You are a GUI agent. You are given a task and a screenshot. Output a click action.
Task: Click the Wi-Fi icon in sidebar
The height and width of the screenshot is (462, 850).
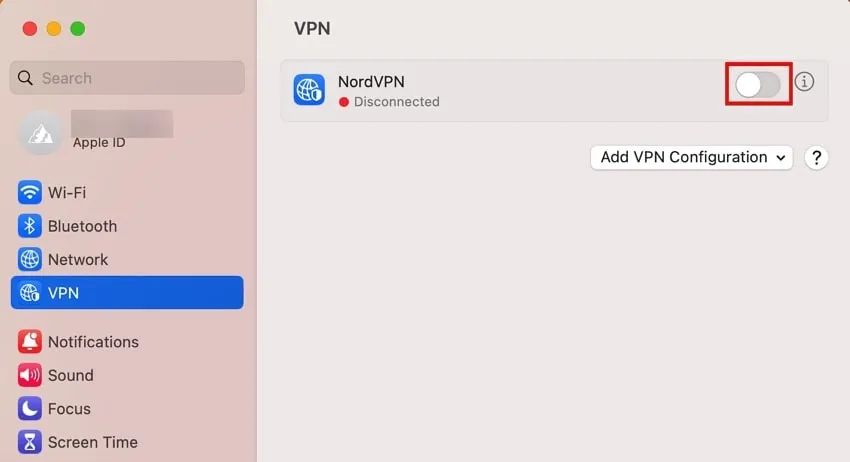(29, 193)
